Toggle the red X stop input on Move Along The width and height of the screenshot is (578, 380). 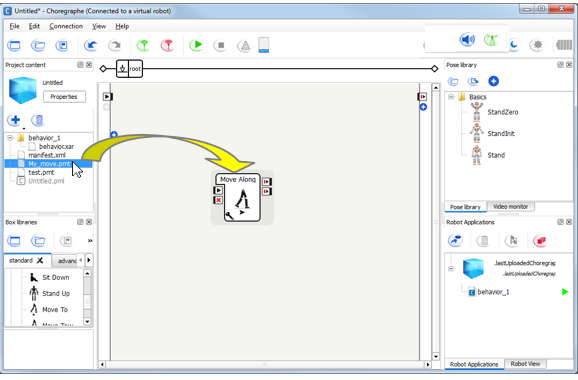pyautogui.click(x=218, y=200)
